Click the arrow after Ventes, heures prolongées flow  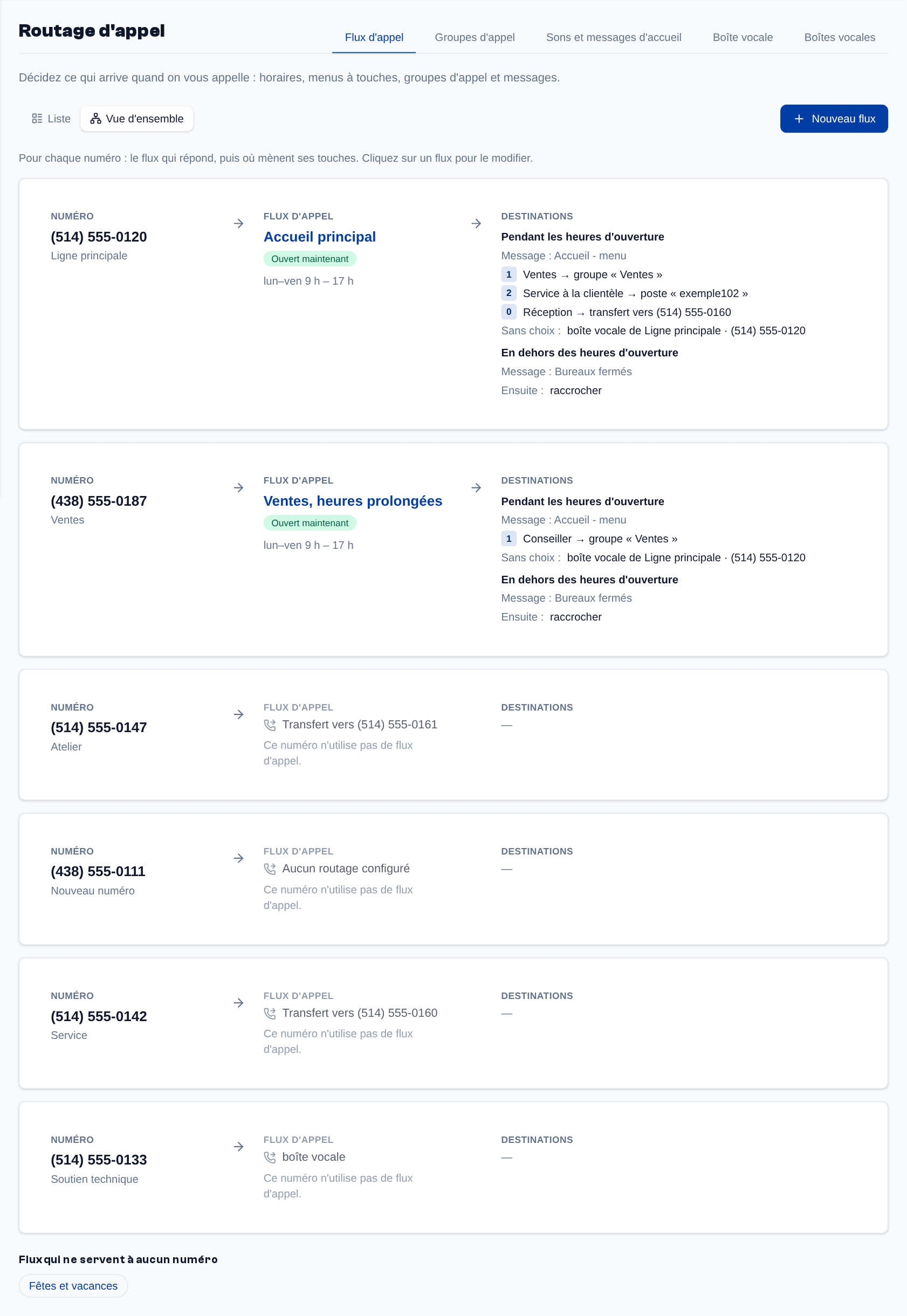476,488
